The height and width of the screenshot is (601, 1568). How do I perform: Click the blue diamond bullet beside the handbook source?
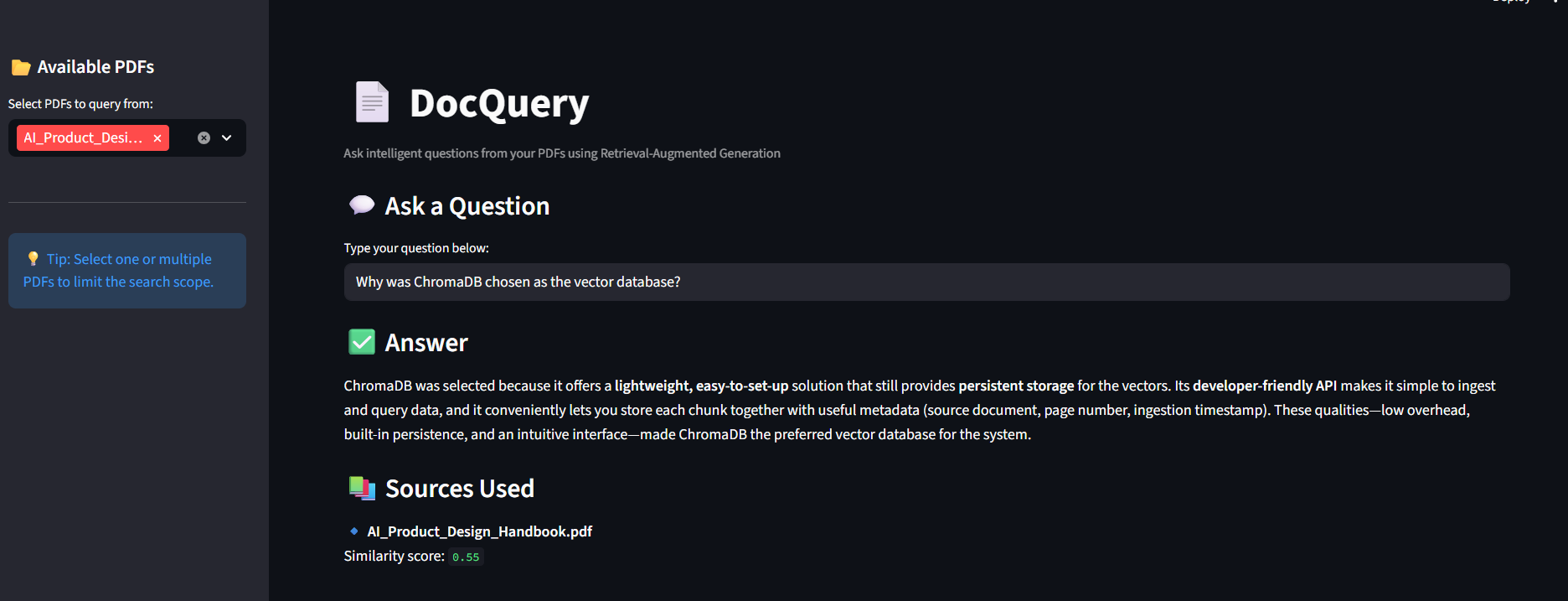353,531
